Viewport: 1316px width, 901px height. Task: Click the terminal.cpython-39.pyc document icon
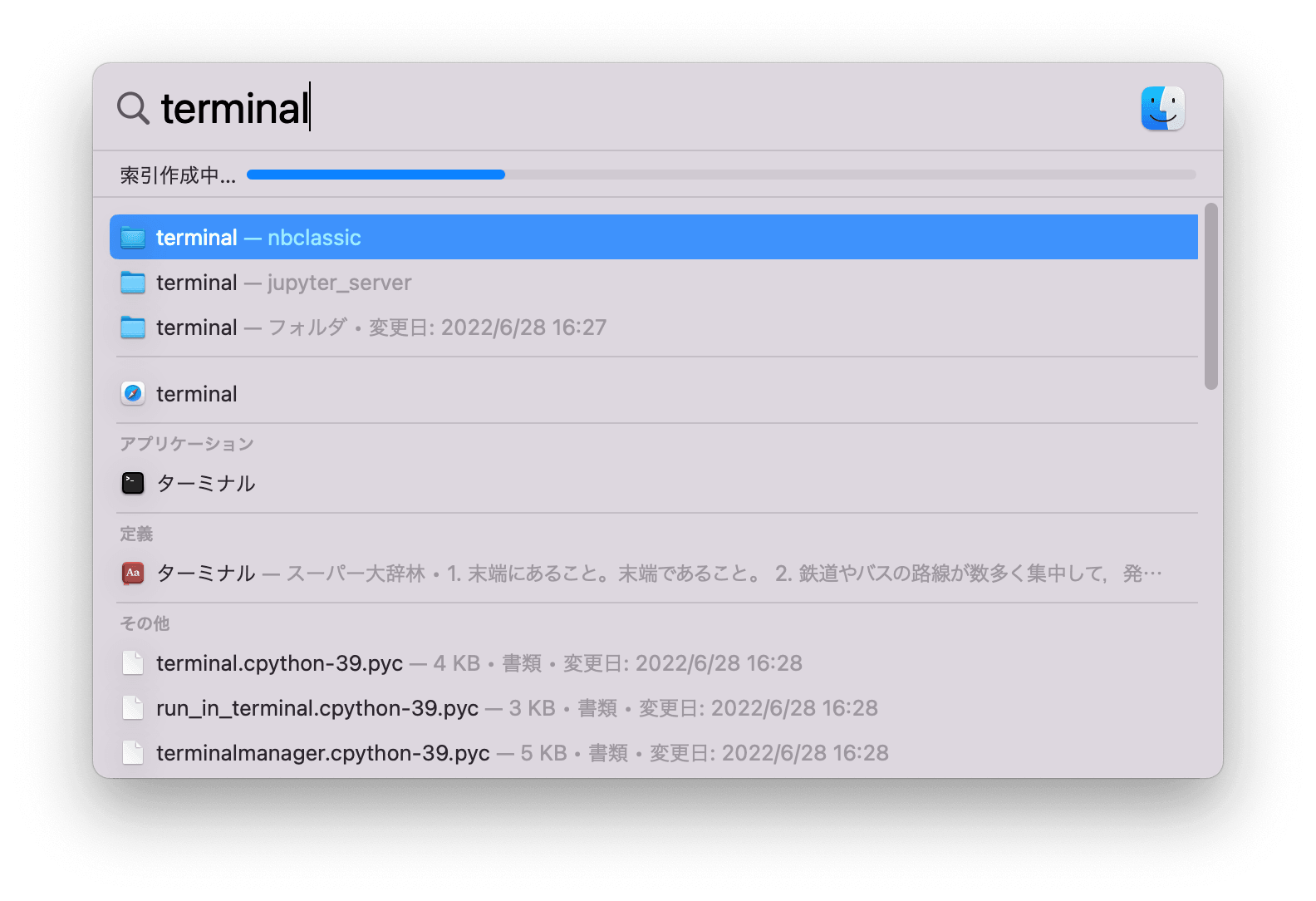133,663
